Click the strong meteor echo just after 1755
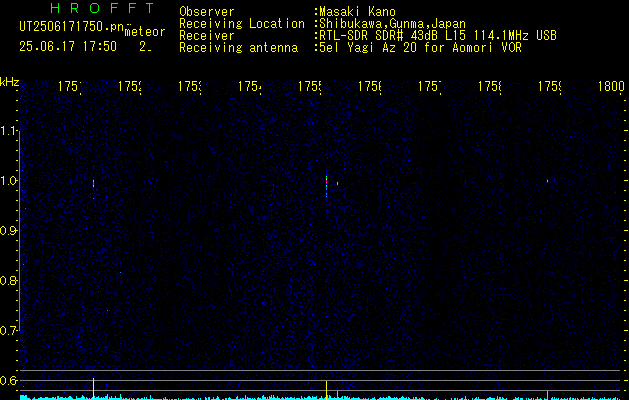629x400 pixels. point(327,185)
